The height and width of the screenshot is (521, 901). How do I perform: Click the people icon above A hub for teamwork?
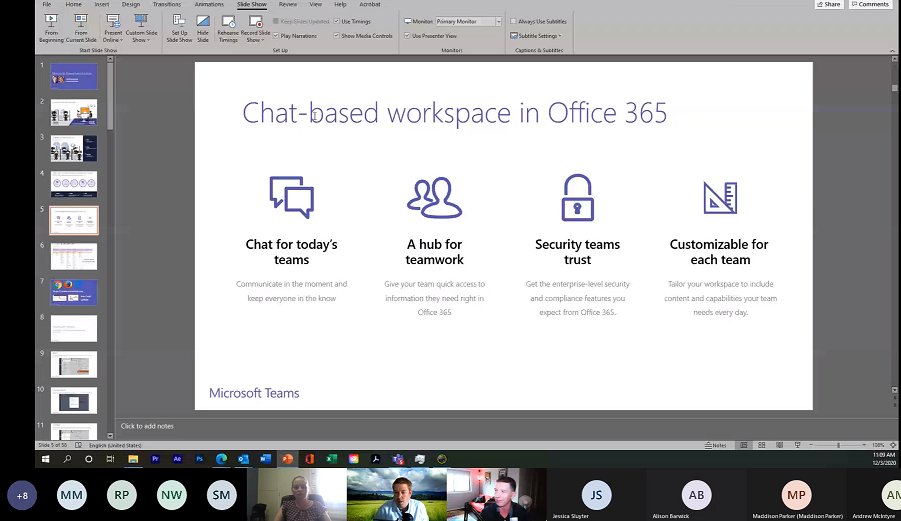pyautogui.click(x=434, y=198)
